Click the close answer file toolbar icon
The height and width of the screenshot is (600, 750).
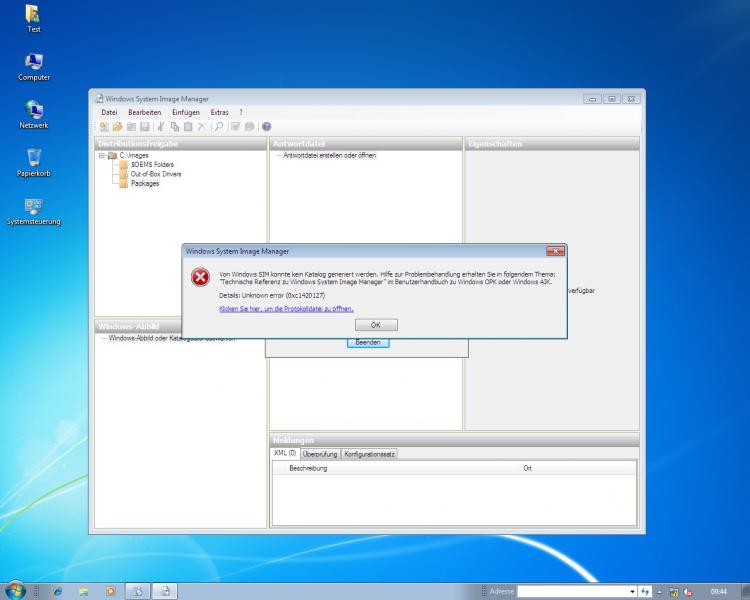click(x=131, y=127)
